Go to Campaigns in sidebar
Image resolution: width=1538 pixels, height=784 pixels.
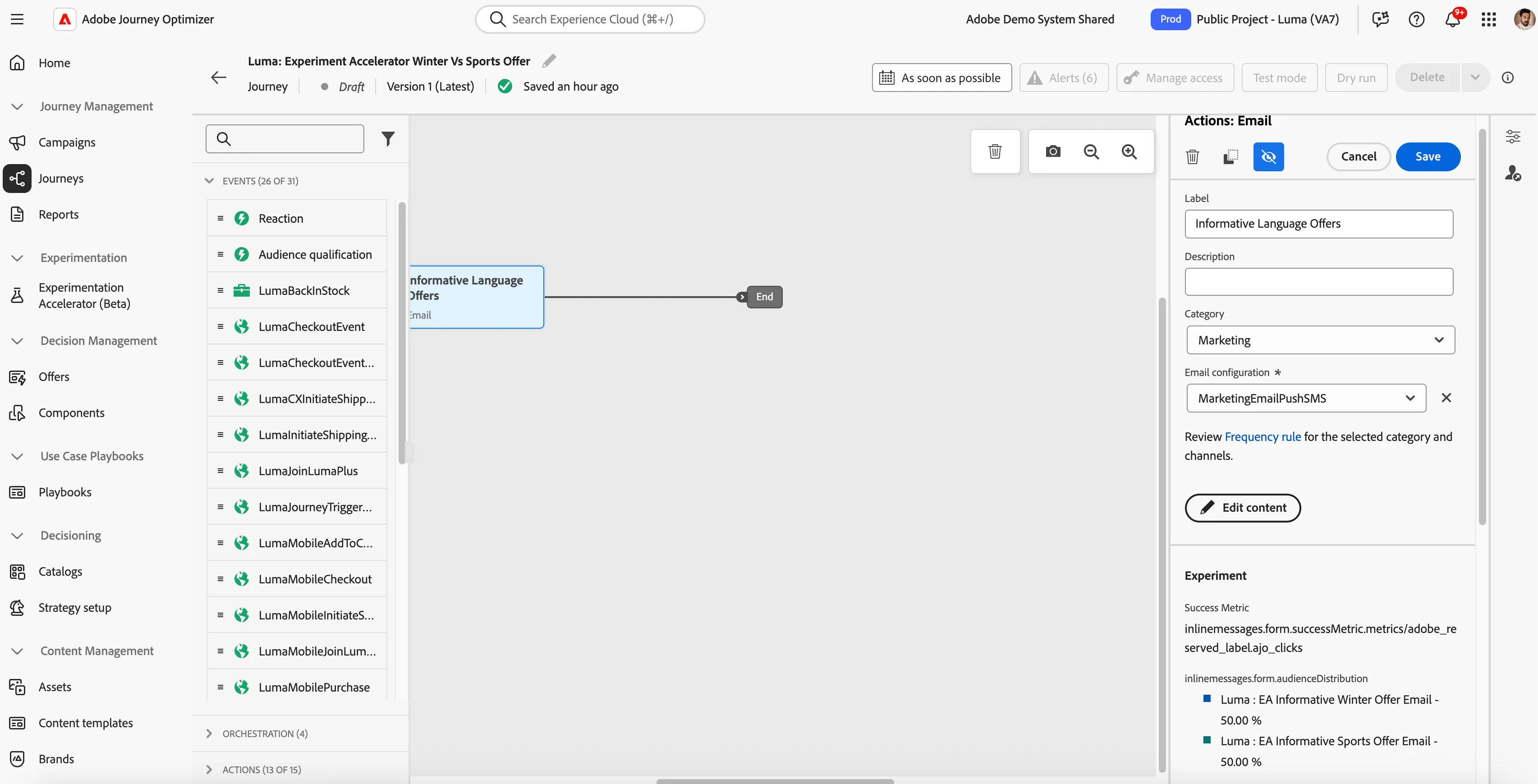coord(67,142)
